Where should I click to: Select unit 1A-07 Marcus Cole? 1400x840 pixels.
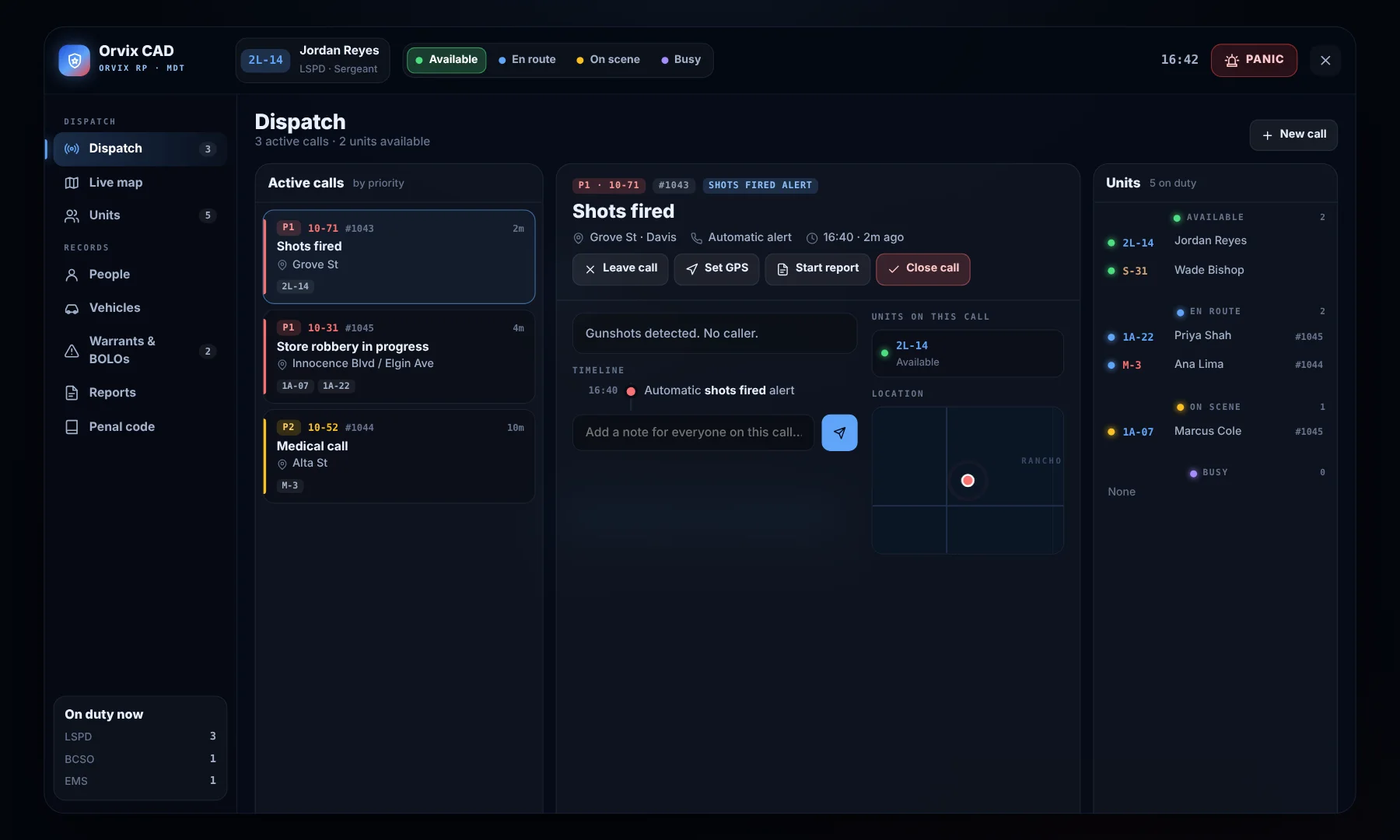pos(1215,432)
